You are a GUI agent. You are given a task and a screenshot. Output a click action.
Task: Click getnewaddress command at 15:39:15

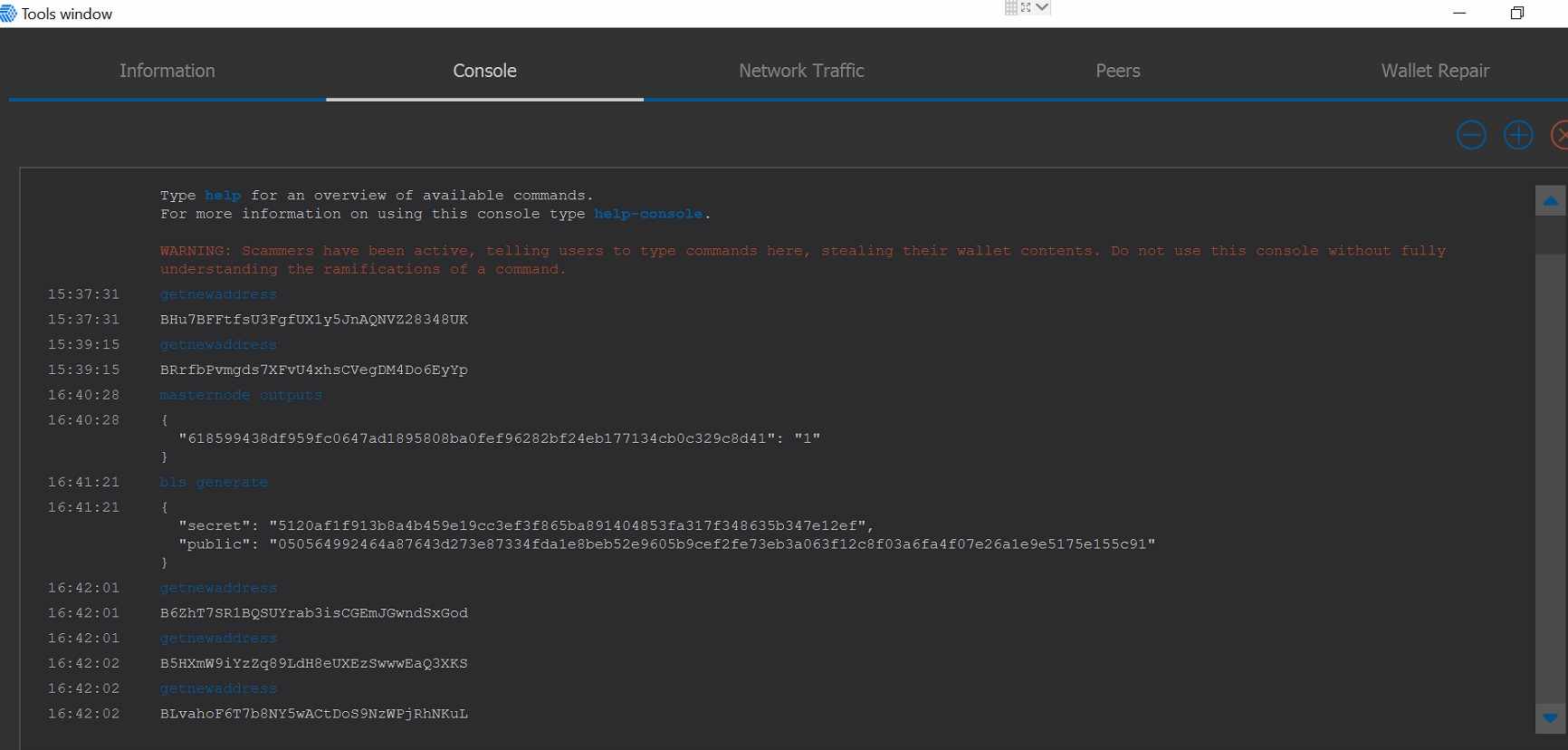coord(218,345)
